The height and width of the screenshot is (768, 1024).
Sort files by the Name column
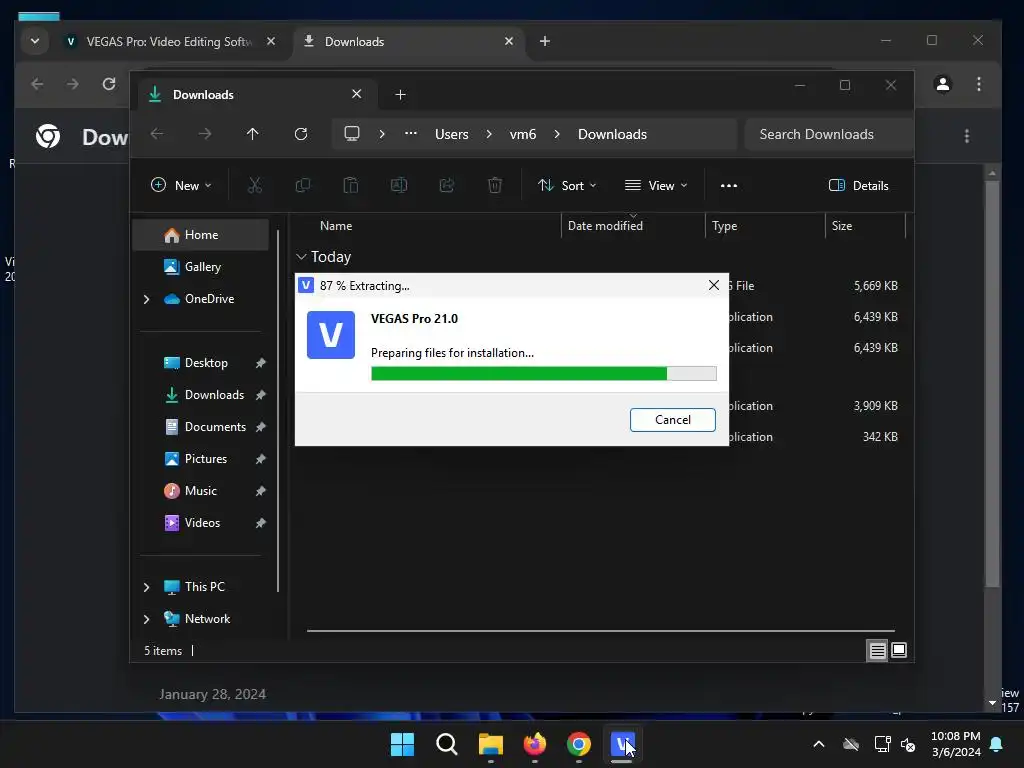pos(336,225)
